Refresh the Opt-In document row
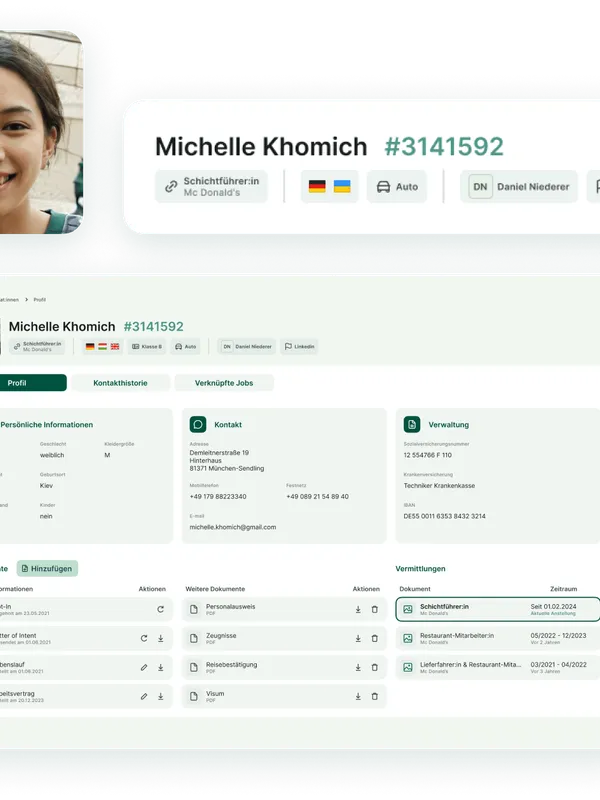Image resolution: width=600 pixels, height=800 pixels. [x=160, y=609]
